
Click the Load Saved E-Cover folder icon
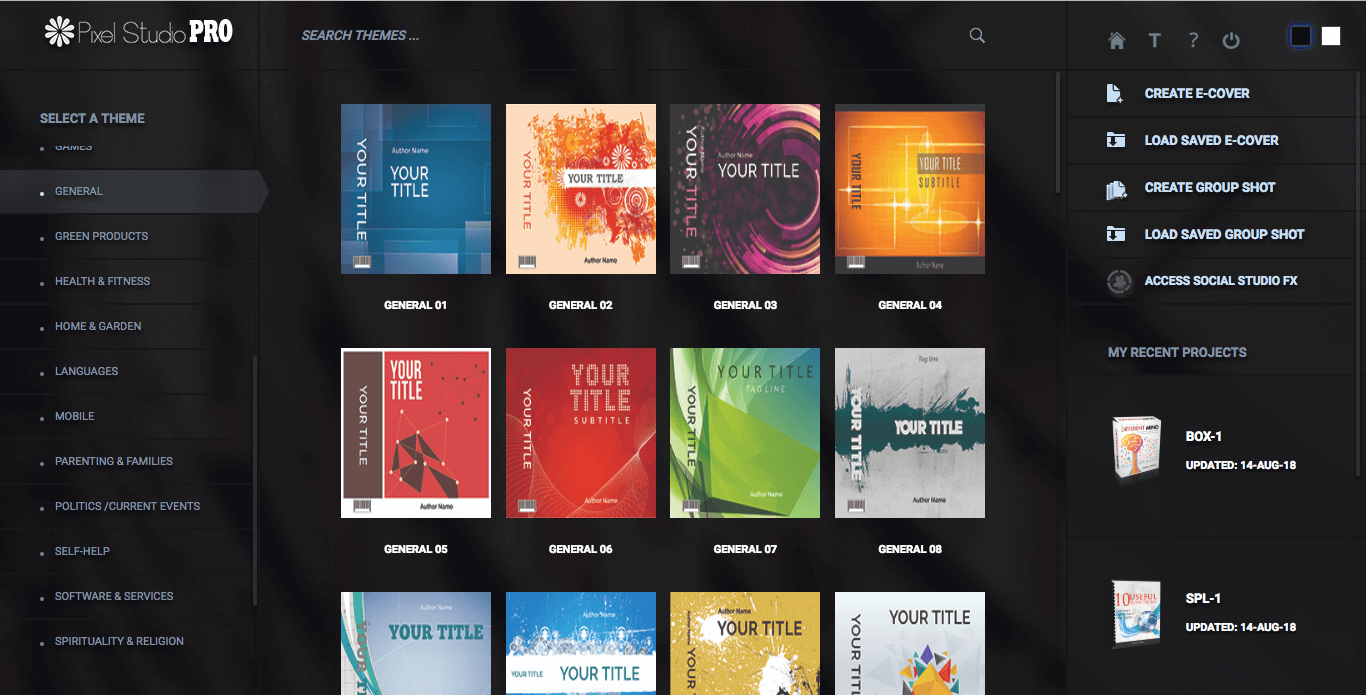pos(1115,140)
